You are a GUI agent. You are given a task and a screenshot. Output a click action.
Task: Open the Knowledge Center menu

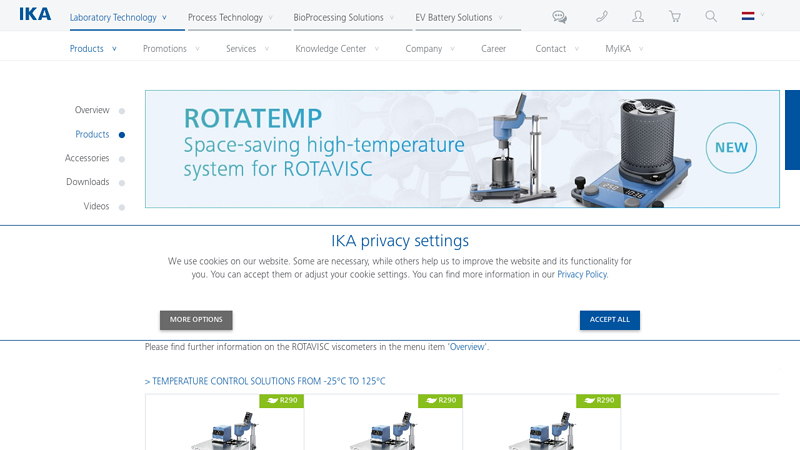coord(331,48)
